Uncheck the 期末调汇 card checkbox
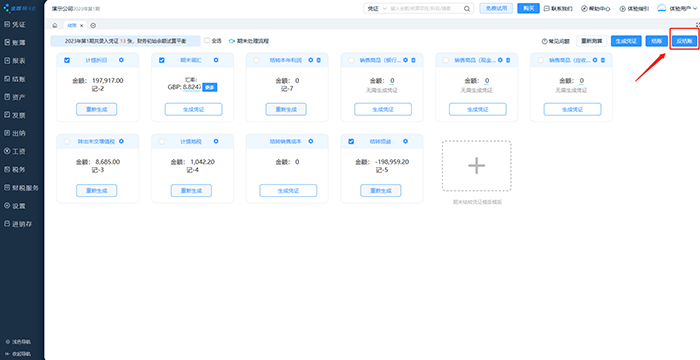The width and height of the screenshot is (700, 360). coord(162,60)
